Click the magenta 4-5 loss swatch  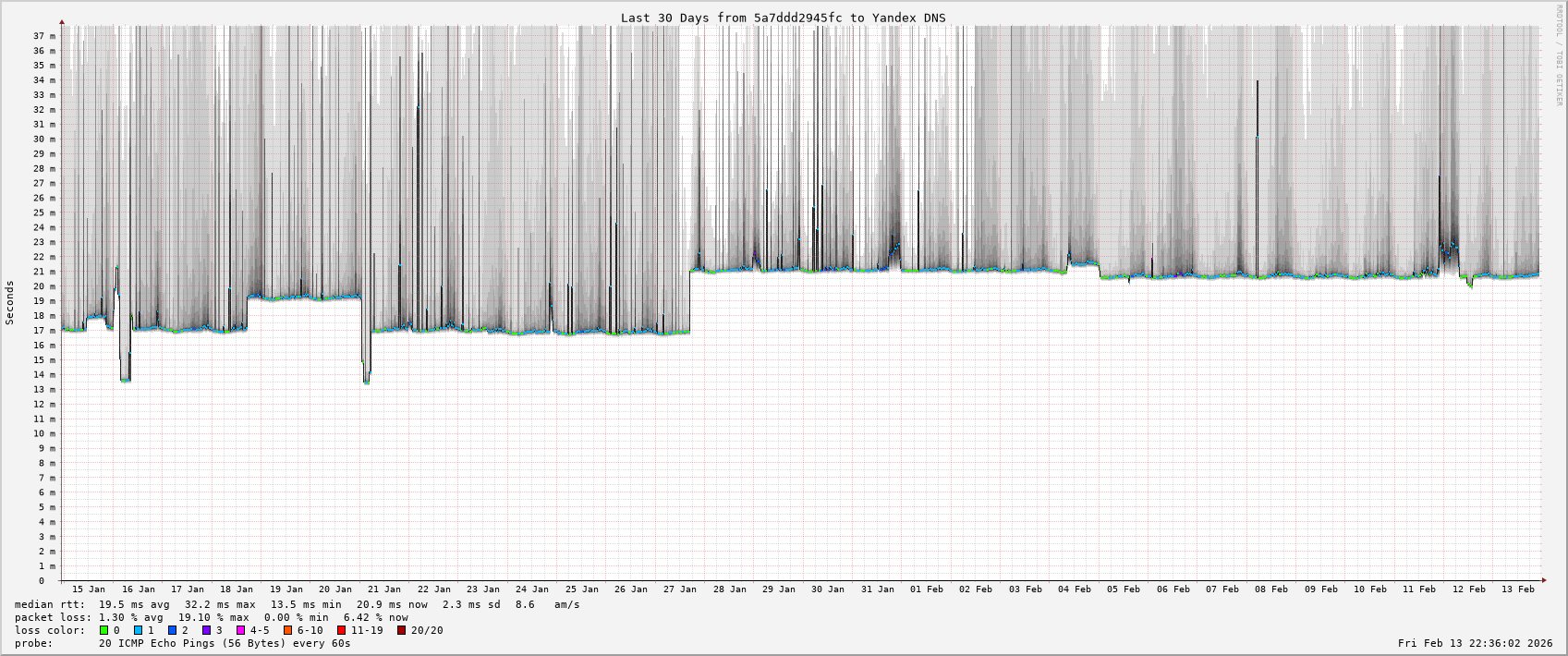[240, 630]
